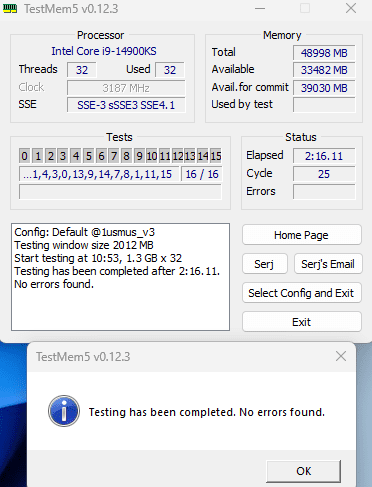Image resolution: width=372 pixels, height=487 pixels.
Task: Select test box number 14
Action: coord(203,156)
